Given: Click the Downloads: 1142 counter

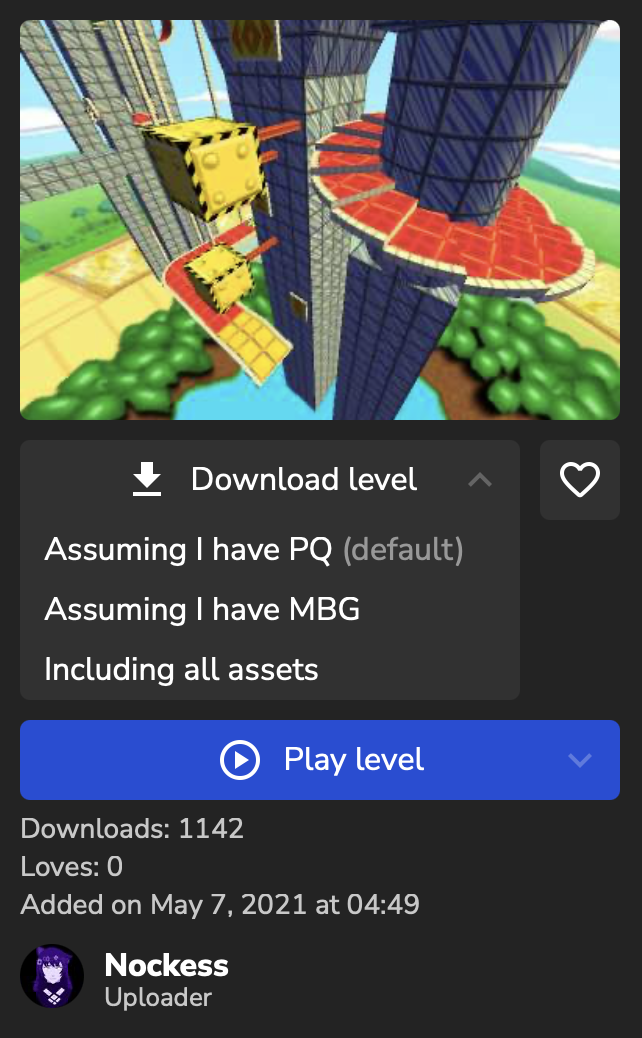Looking at the screenshot, I should click(x=132, y=829).
